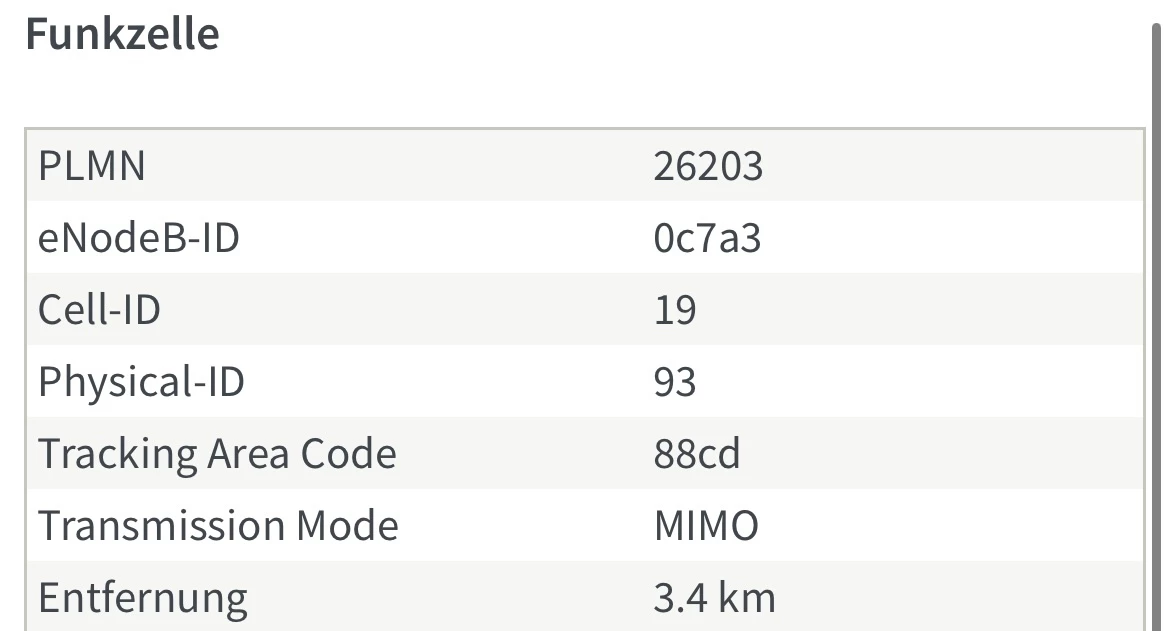Screen dimensions: 1169x631
Task: Select the eNodeB-ID label
Action: pos(139,238)
